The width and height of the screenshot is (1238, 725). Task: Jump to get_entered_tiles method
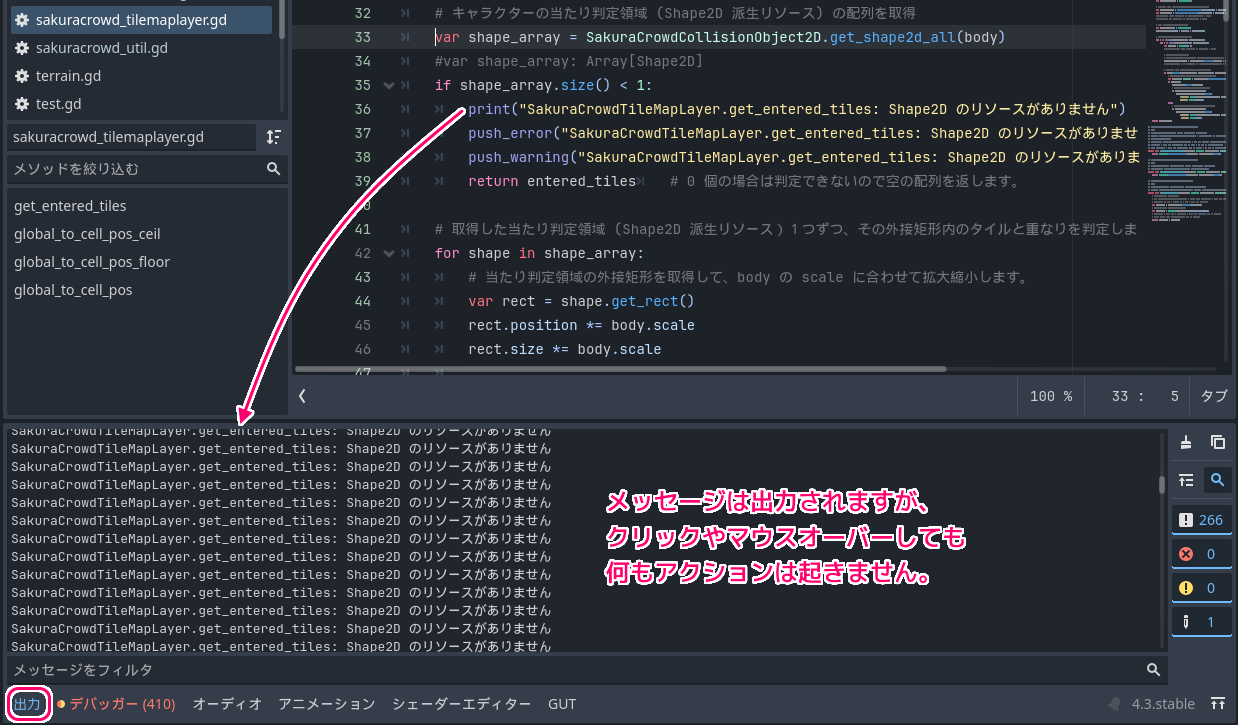[x=70, y=206]
